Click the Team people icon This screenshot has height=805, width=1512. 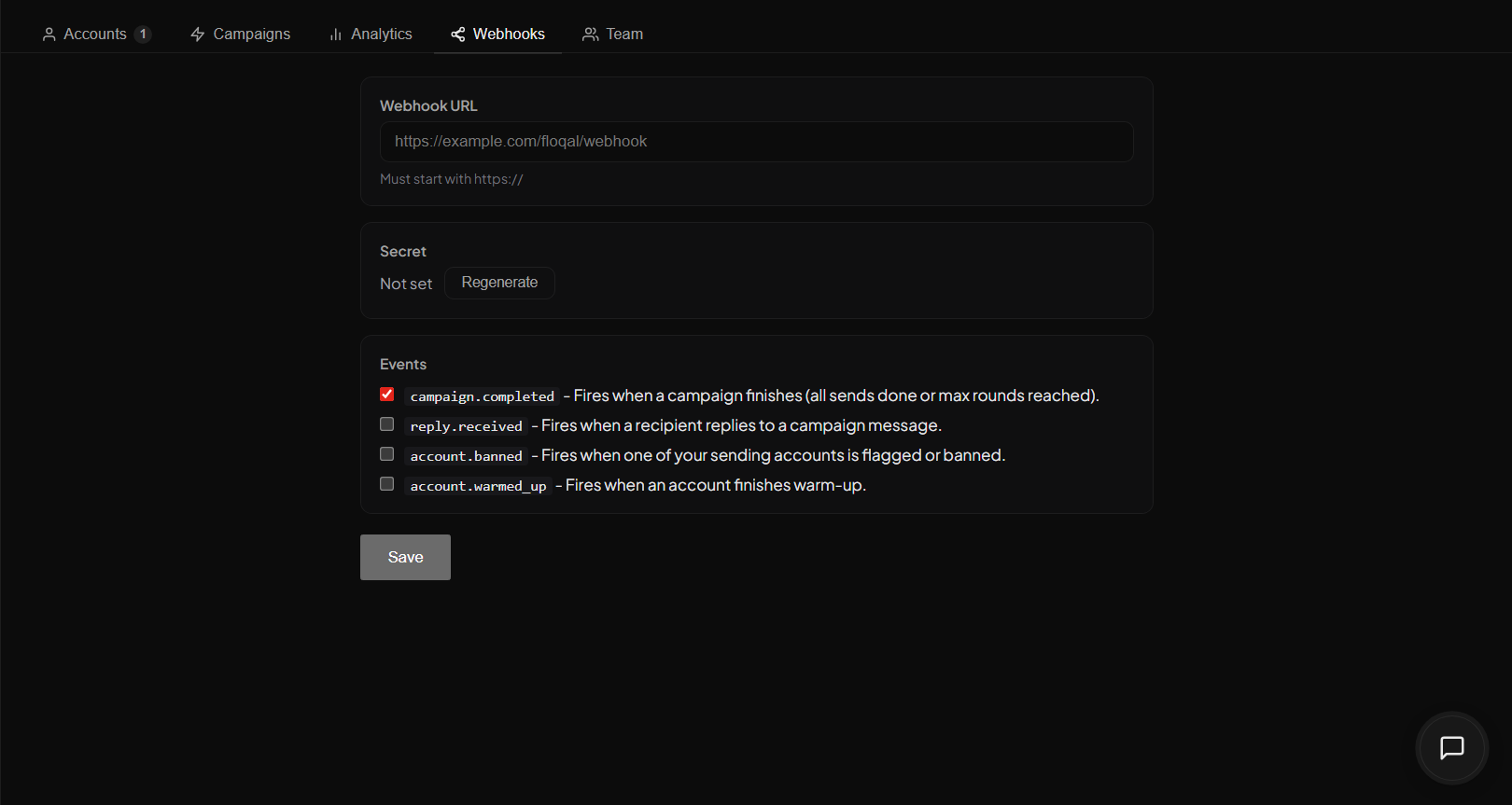pyautogui.click(x=591, y=35)
